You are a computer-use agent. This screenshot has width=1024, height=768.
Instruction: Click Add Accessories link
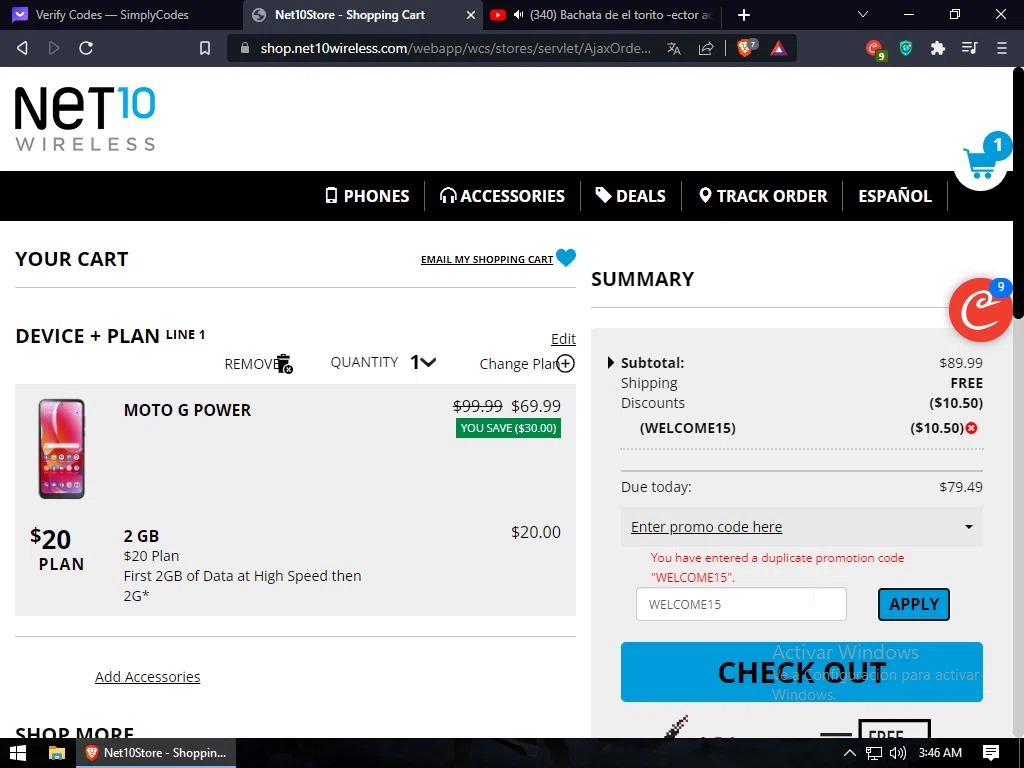[x=148, y=677]
